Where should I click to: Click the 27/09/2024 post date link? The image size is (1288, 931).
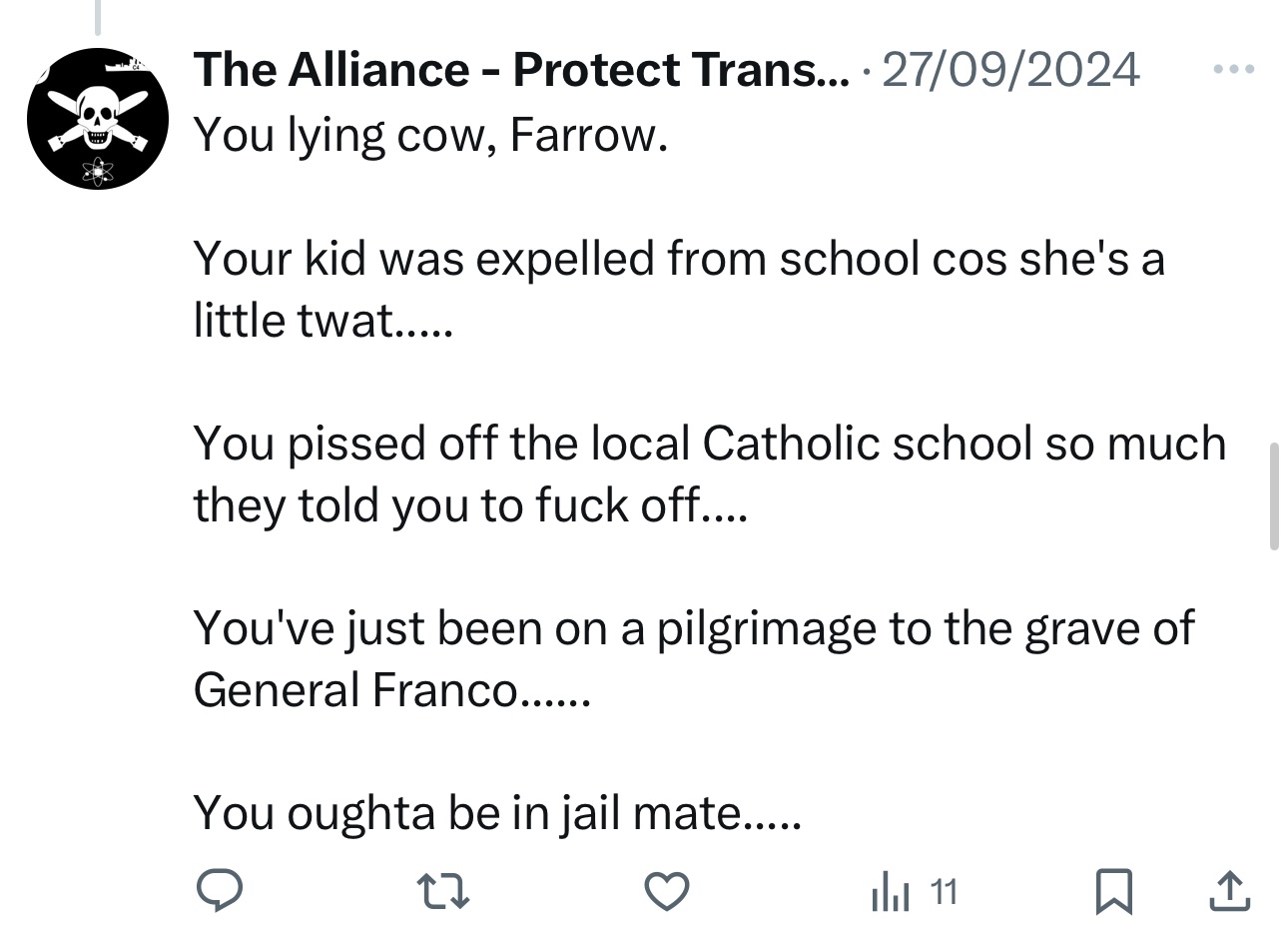pyautogui.click(x=1011, y=70)
